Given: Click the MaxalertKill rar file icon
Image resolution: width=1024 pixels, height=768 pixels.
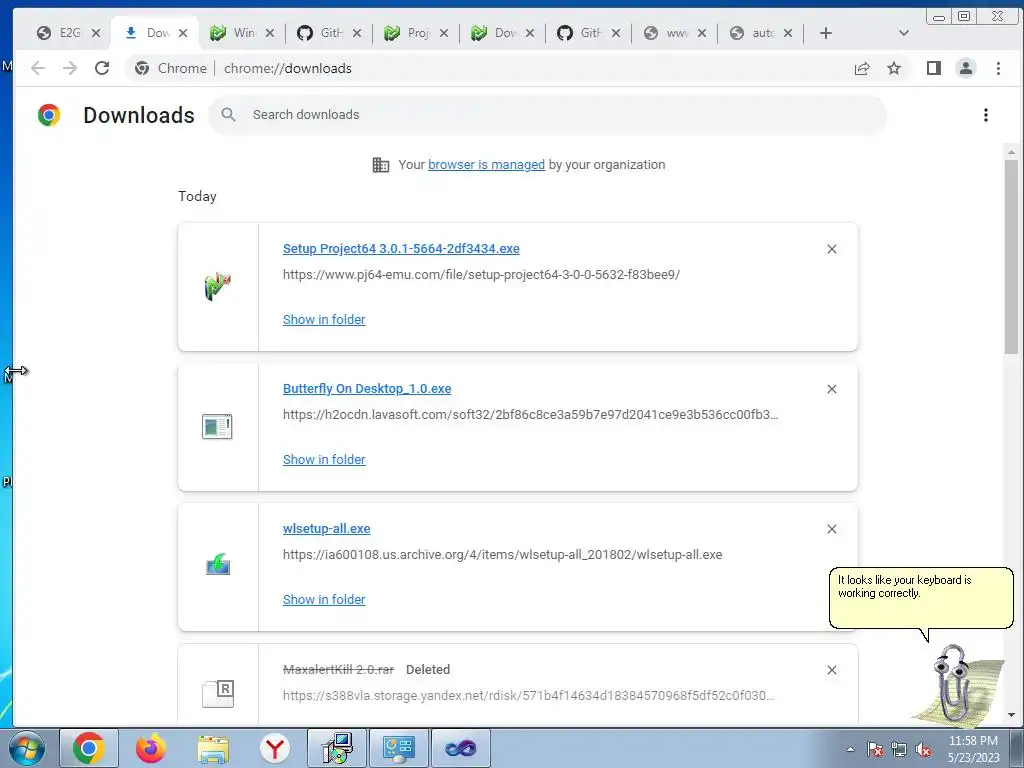Looking at the screenshot, I should coord(217,694).
